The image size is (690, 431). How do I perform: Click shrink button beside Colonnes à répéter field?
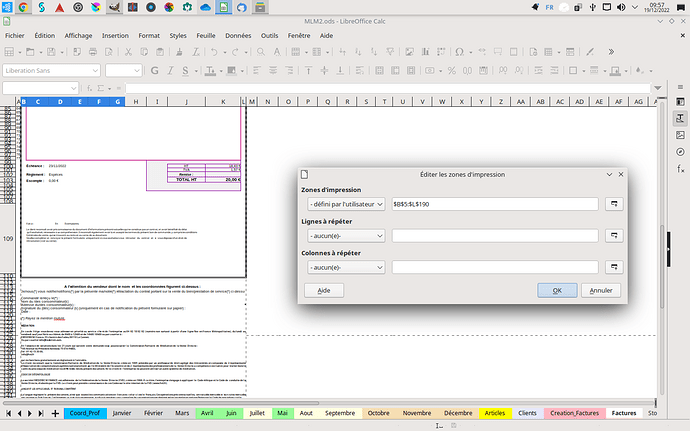pyautogui.click(x=614, y=267)
